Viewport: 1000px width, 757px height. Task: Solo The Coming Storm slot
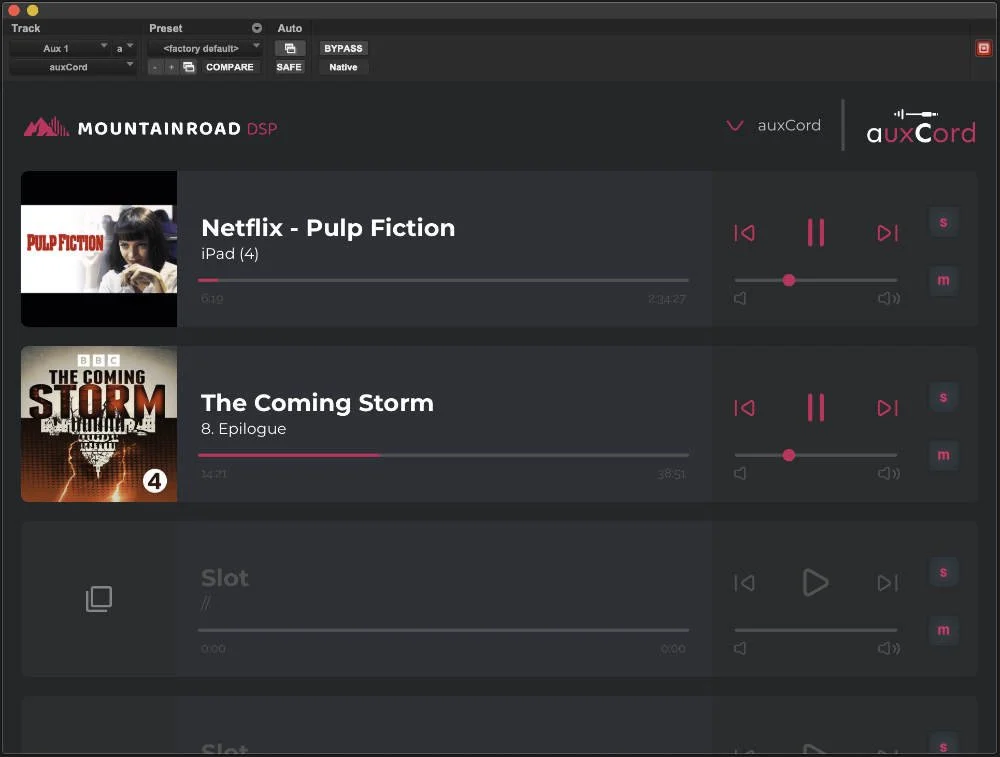click(943, 397)
